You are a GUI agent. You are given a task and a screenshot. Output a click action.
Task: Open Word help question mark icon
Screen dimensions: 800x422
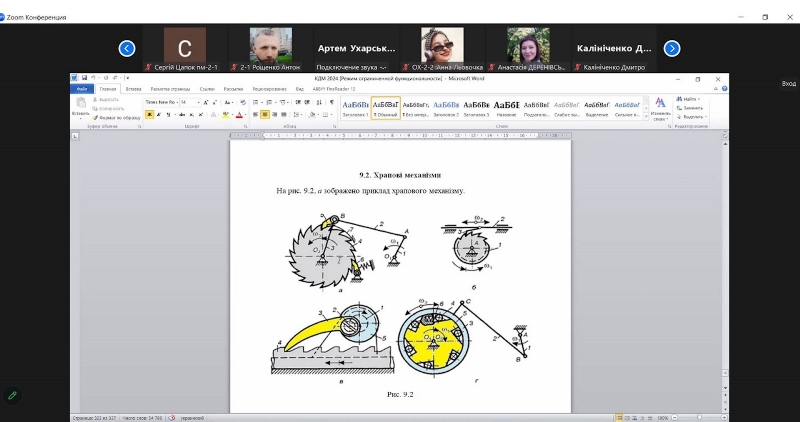(x=724, y=89)
